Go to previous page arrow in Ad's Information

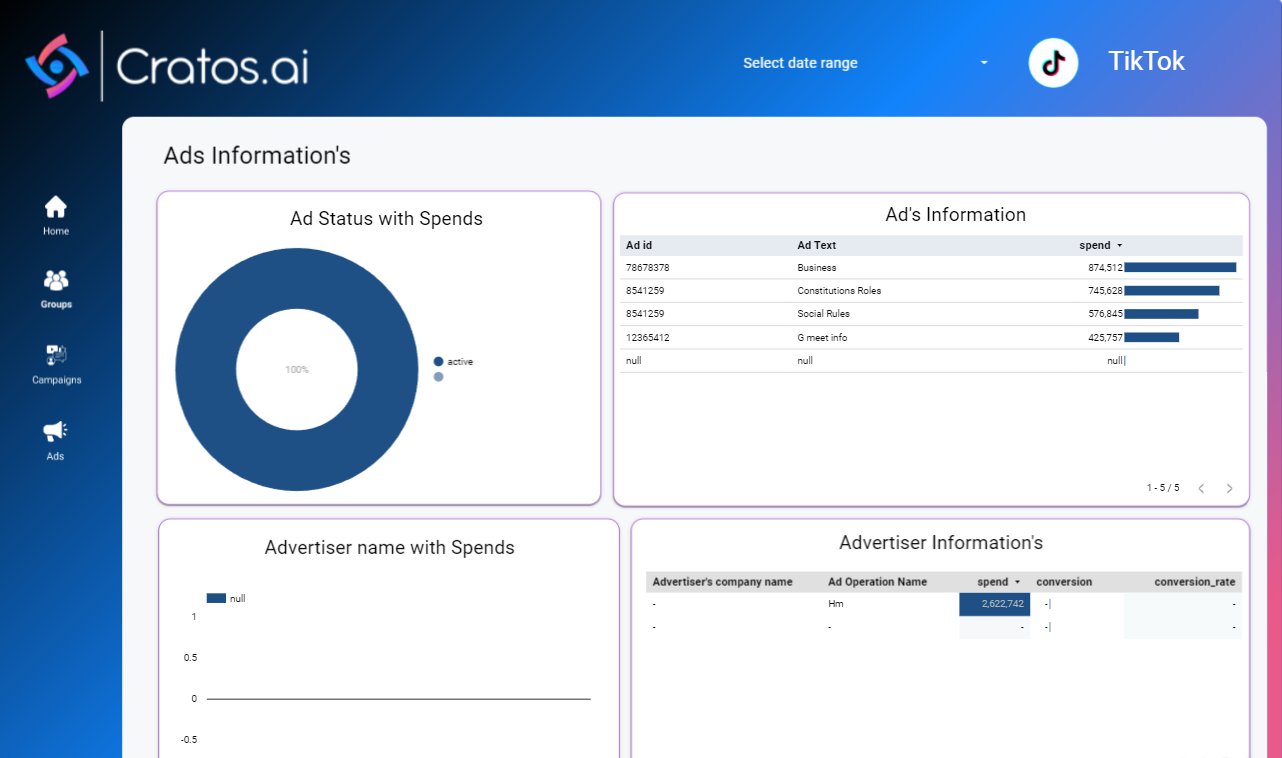pyautogui.click(x=1201, y=489)
